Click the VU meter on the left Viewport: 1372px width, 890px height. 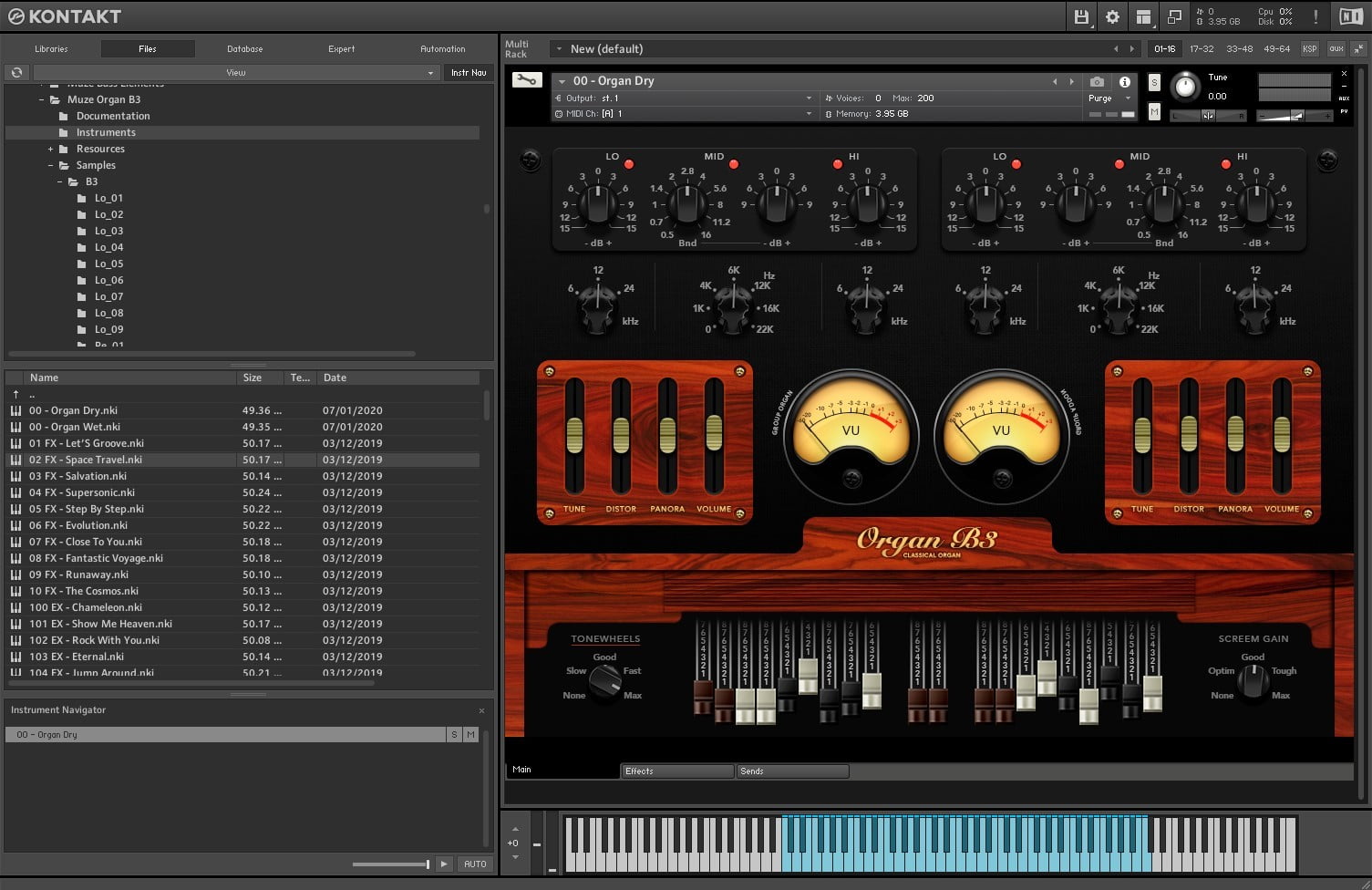tap(851, 436)
